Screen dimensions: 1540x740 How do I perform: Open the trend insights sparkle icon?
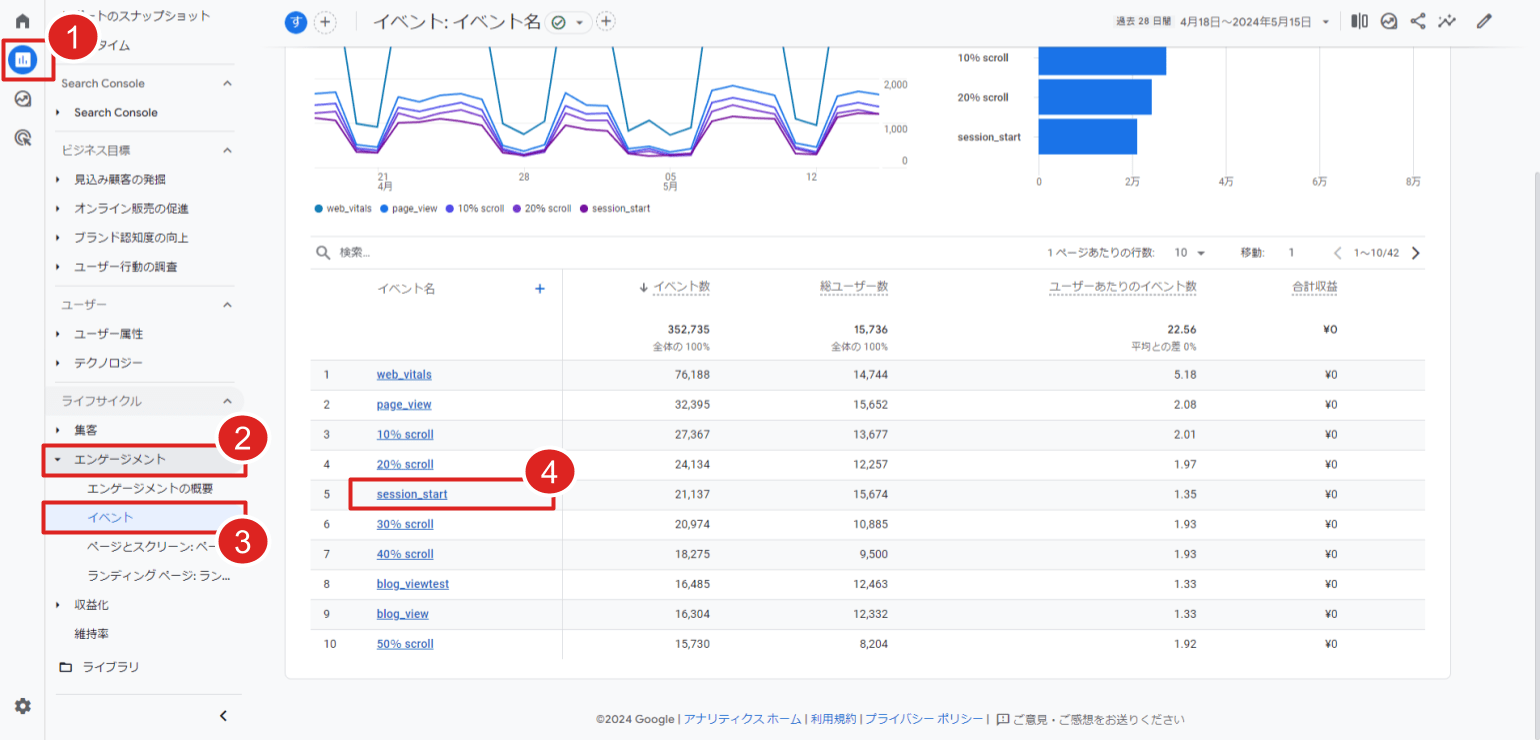point(1447,21)
